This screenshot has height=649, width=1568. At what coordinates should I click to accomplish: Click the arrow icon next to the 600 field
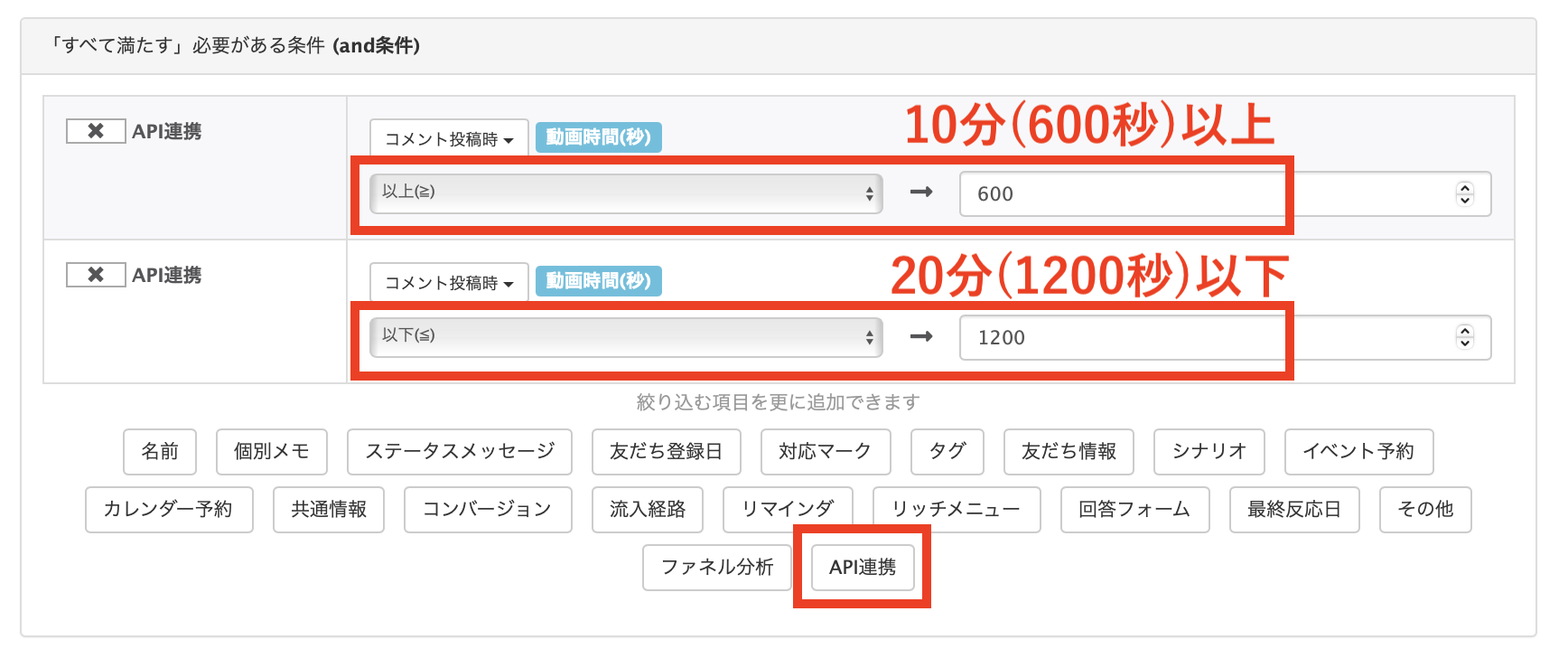coord(923,193)
